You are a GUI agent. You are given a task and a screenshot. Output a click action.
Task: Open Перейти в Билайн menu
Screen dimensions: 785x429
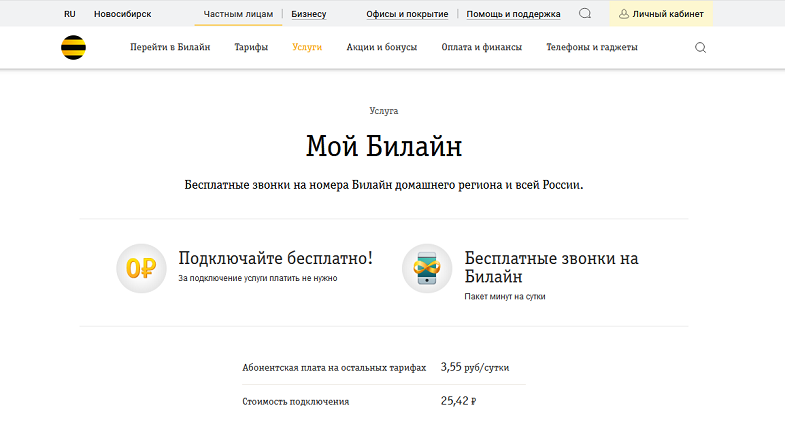[x=170, y=47]
